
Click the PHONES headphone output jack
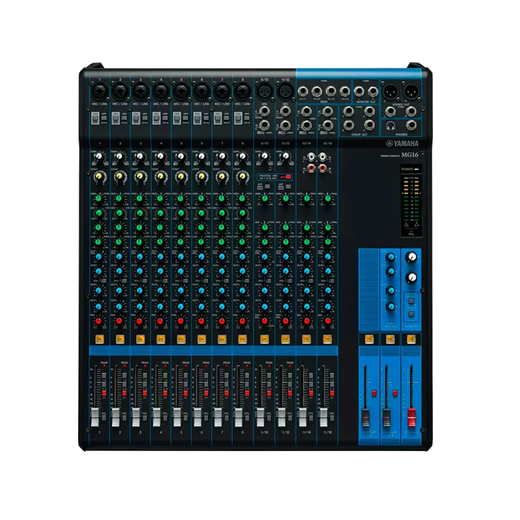pyautogui.click(x=411, y=125)
